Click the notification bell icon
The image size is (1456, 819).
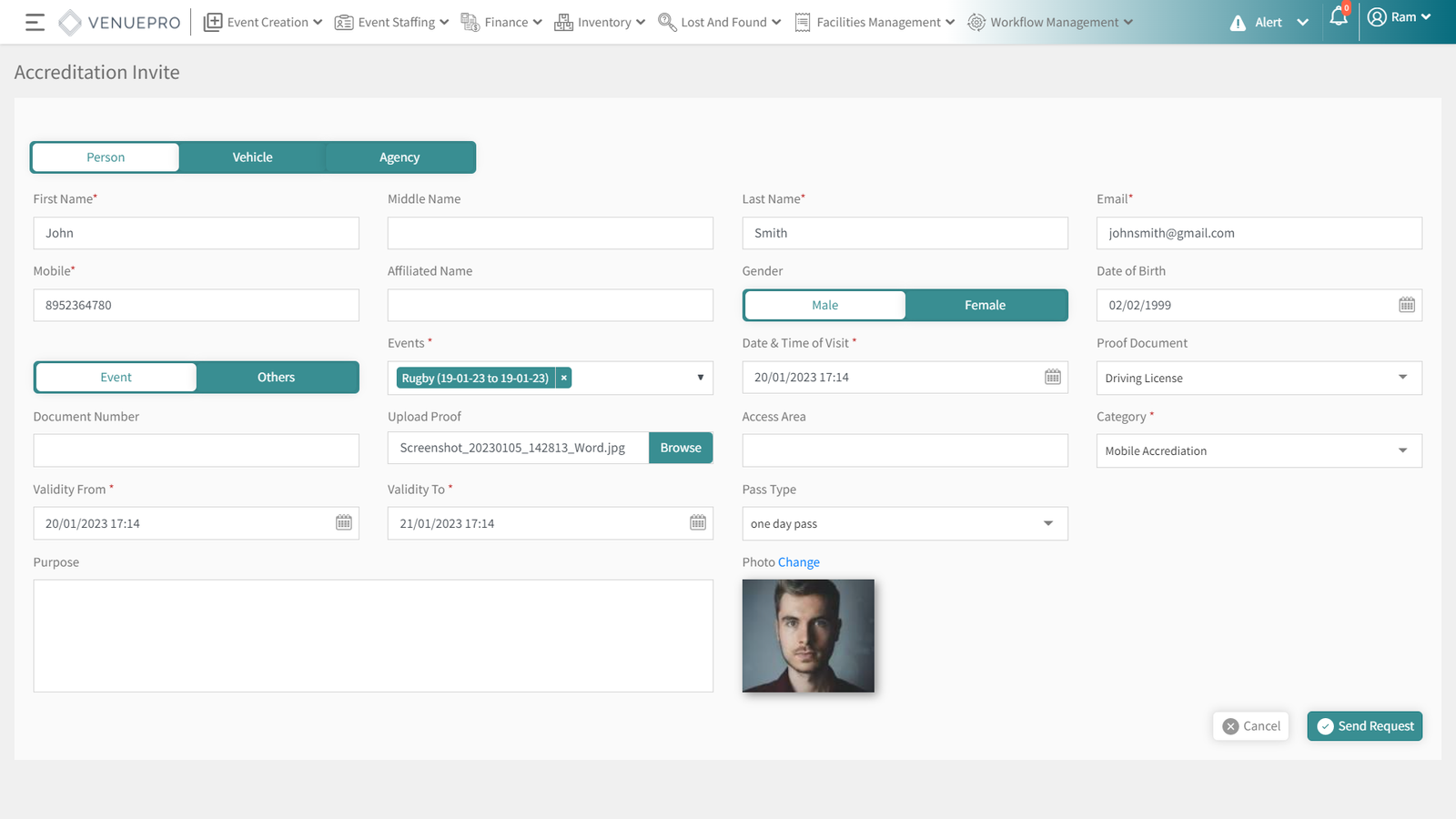coord(1338,17)
